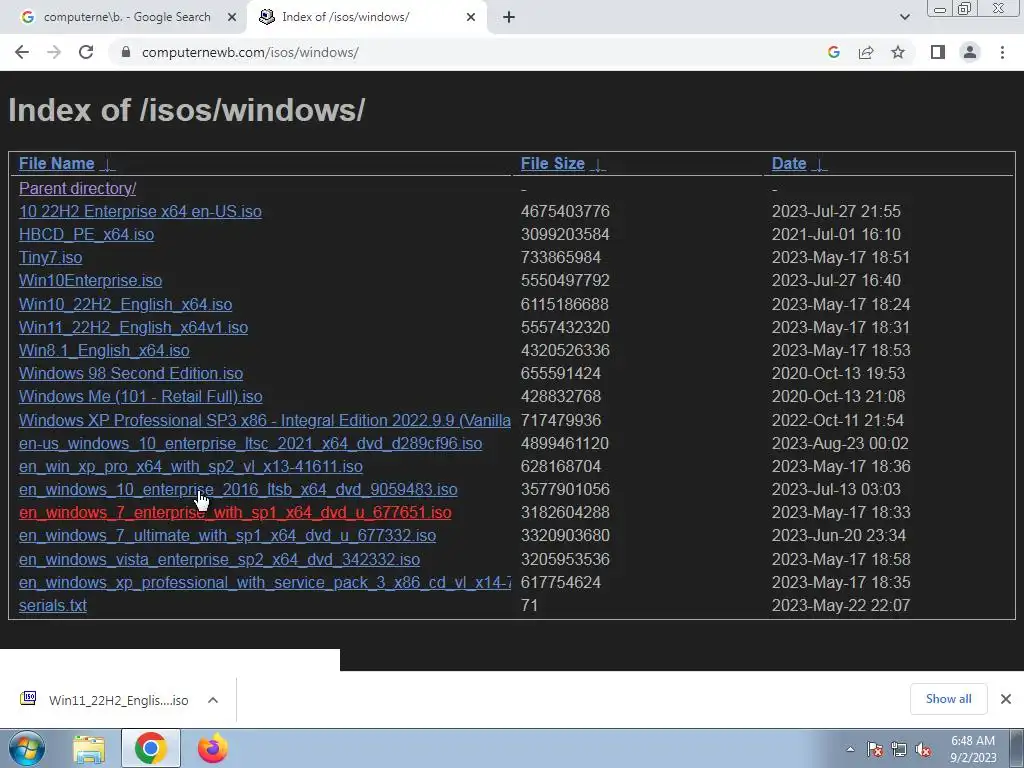Click Show all downloads
Screen dimensions: 1024x768
pos(948,699)
